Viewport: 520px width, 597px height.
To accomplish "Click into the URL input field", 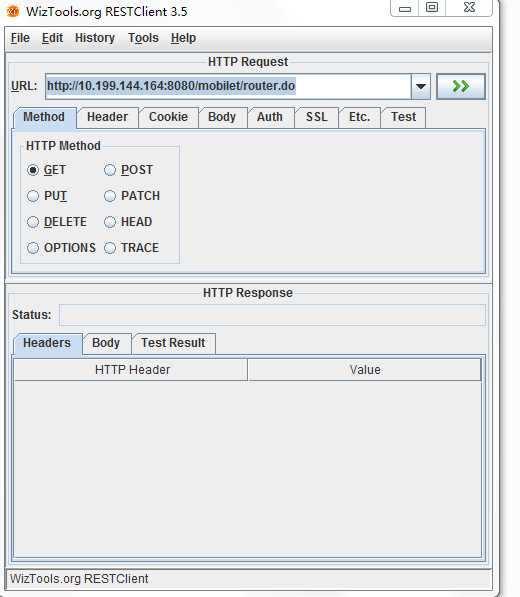I will click(x=228, y=86).
